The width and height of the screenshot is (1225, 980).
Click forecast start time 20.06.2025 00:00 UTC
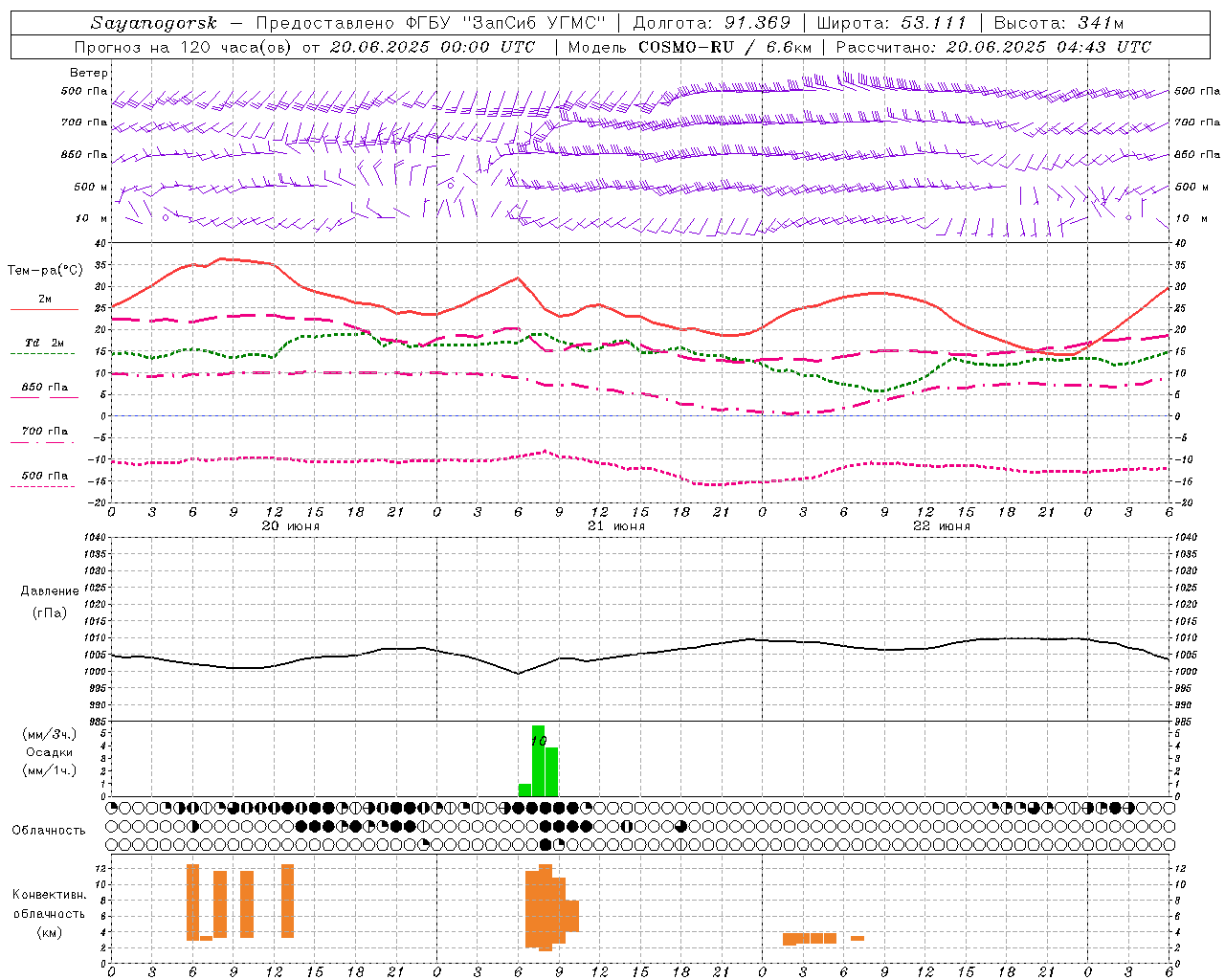pos(433,47)
